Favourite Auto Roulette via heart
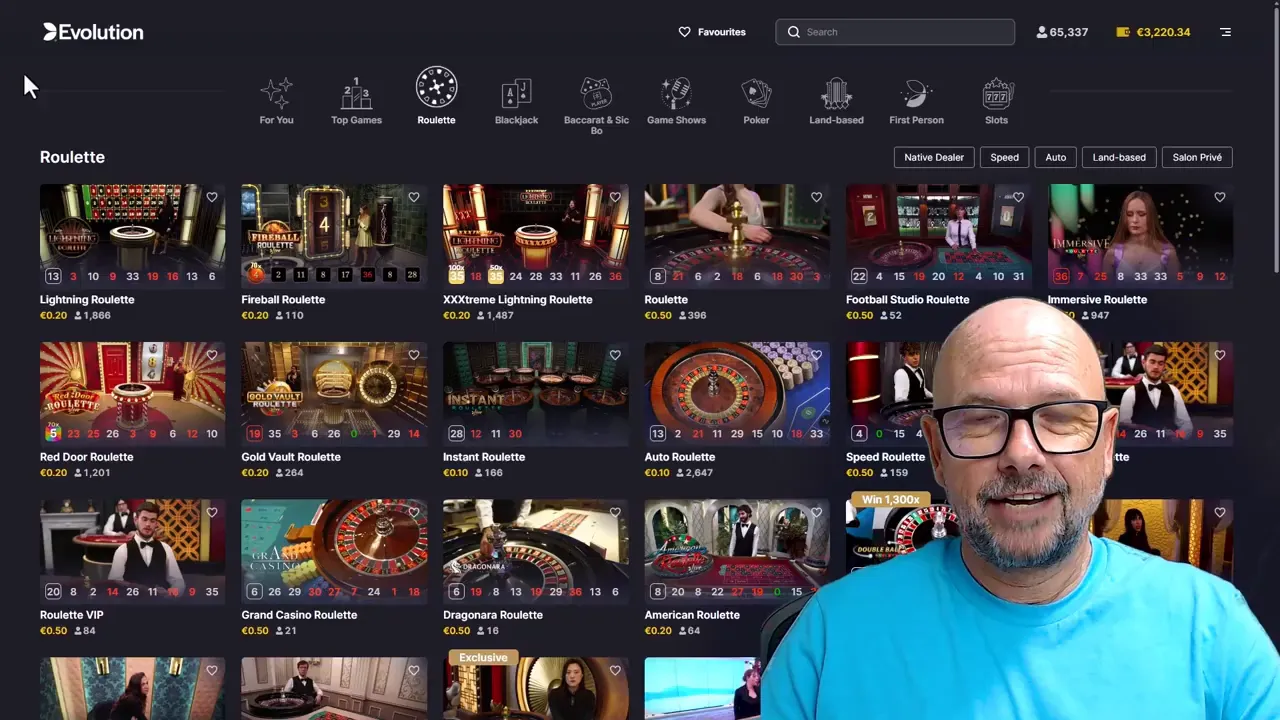1280x720 pixels. click(817, 355)
